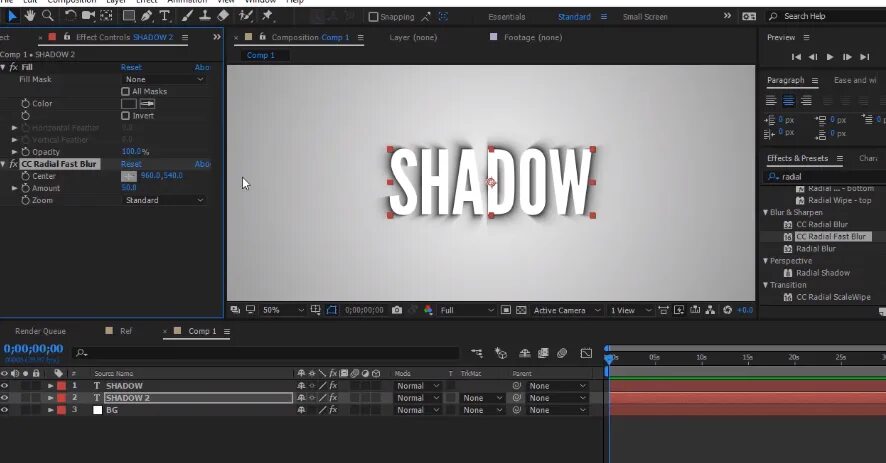
Task: Select the Pen tool
Action: pos(147,16)
